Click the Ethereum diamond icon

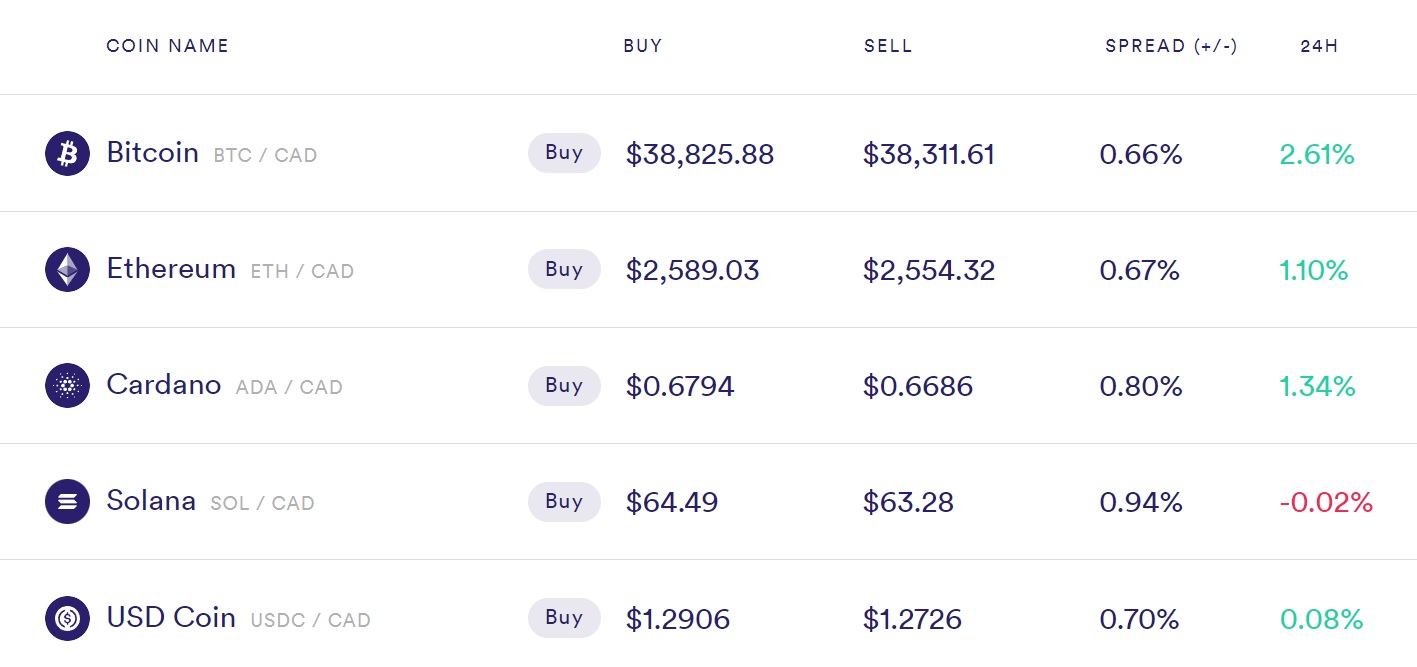67,270
